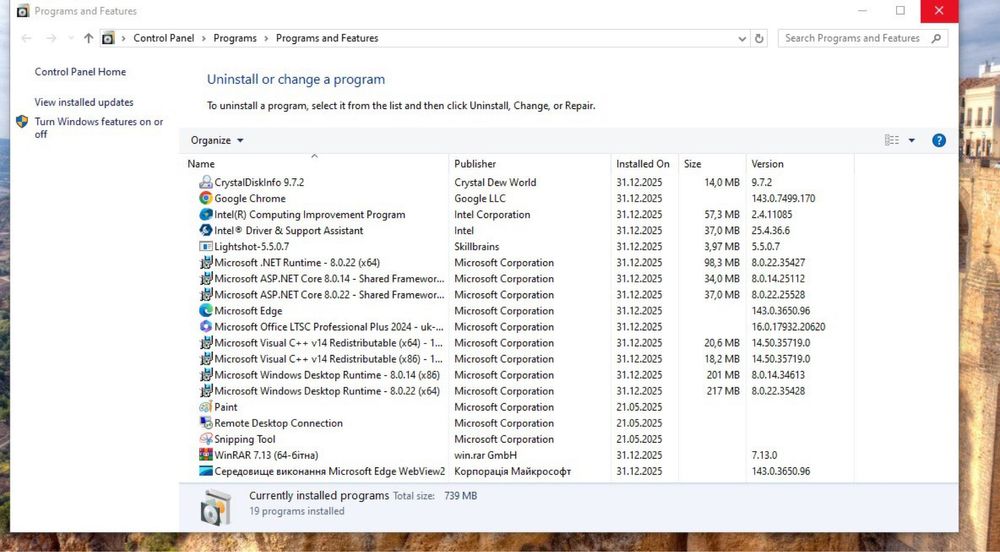Viewport: 1000px width, 552px height.
Task: Sort by Installed On column header
Action: 644,164
